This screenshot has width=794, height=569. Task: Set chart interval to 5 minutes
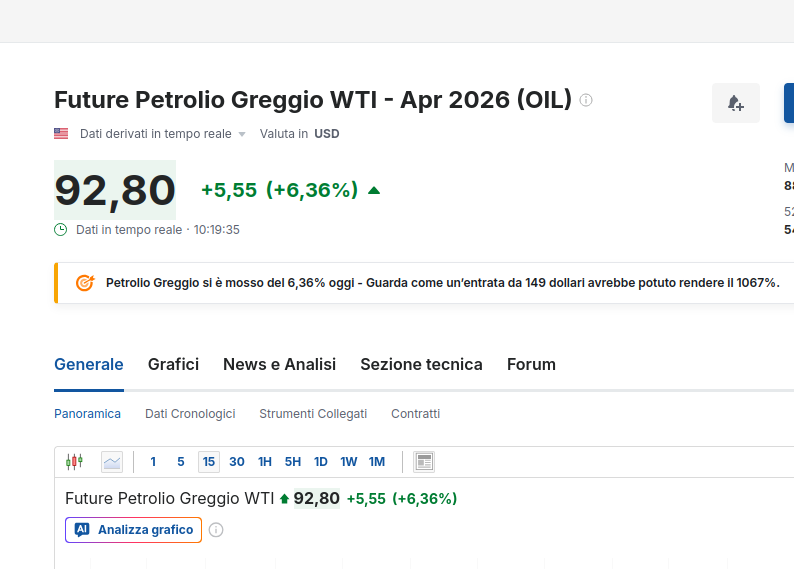[181, 462]
